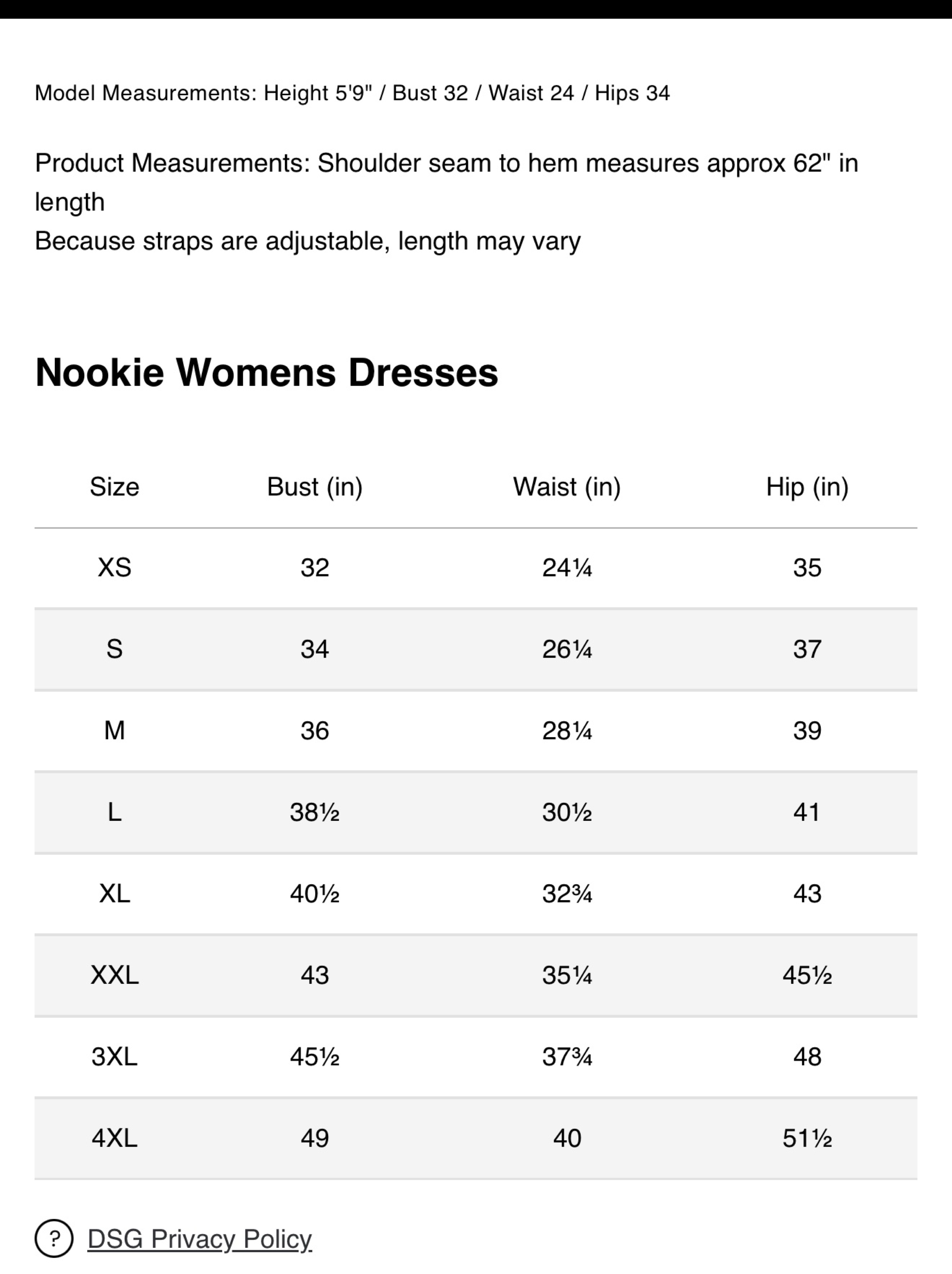Image resolution: width=952 pixels, height=1274 pixels.
Task: Open the DSG Privacy Policy link
Action: tap(199, 1239)
